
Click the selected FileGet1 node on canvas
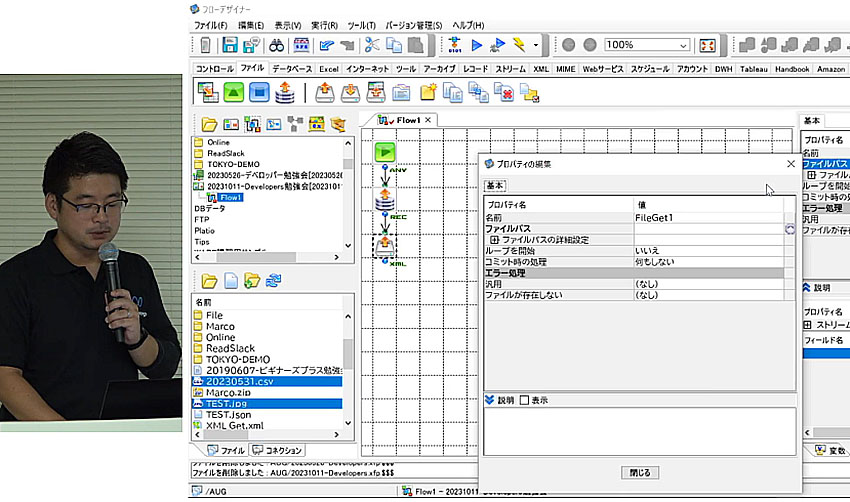(x=385, y=247)
